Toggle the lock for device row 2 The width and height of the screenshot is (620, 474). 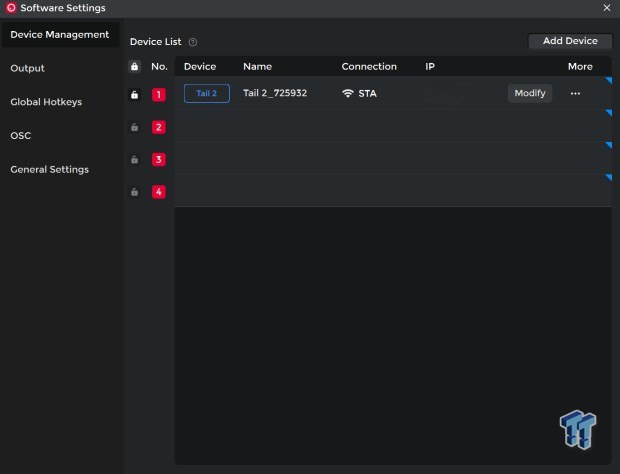click(x=134, y=127)
